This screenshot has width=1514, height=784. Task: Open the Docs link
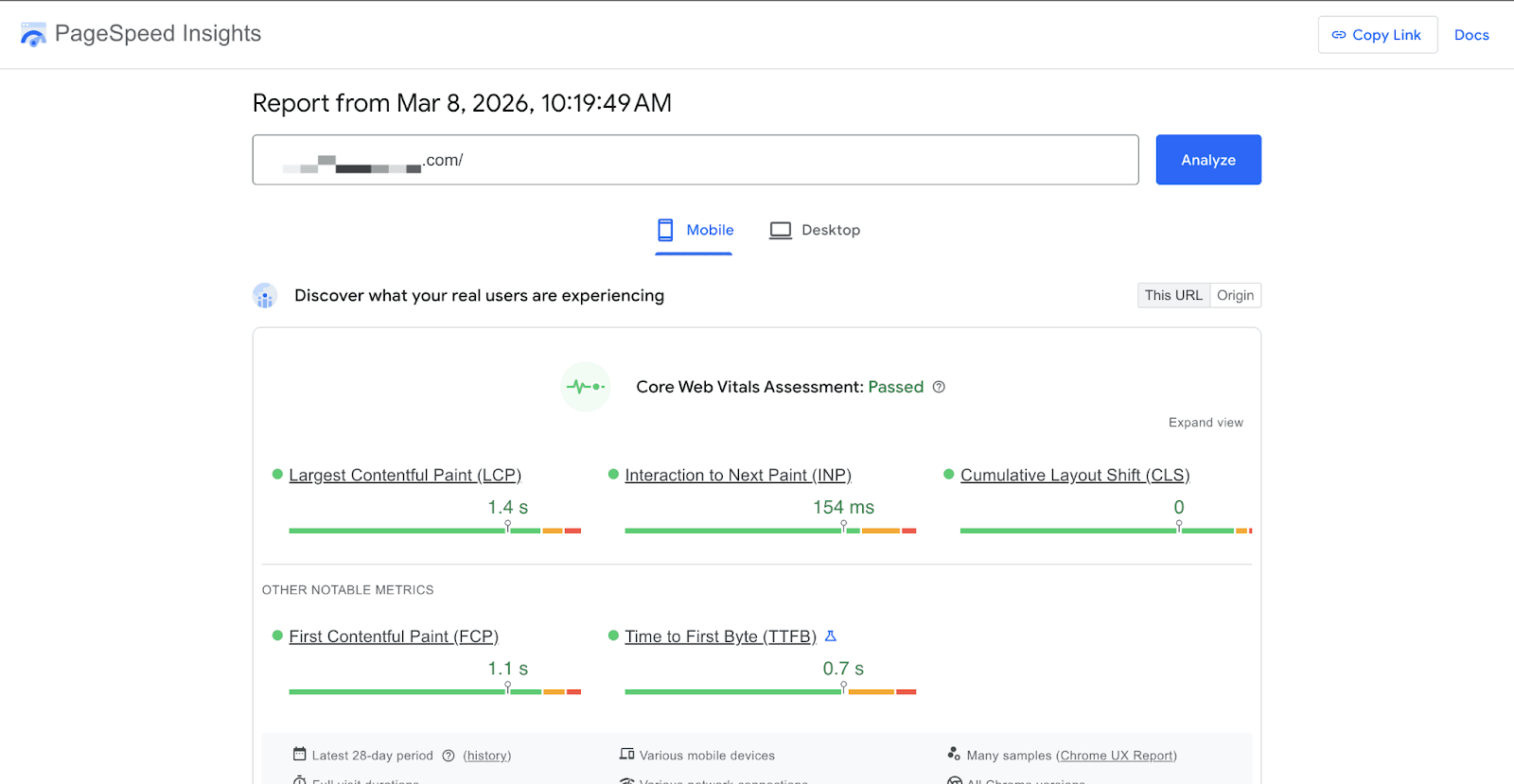point(1471,35)
